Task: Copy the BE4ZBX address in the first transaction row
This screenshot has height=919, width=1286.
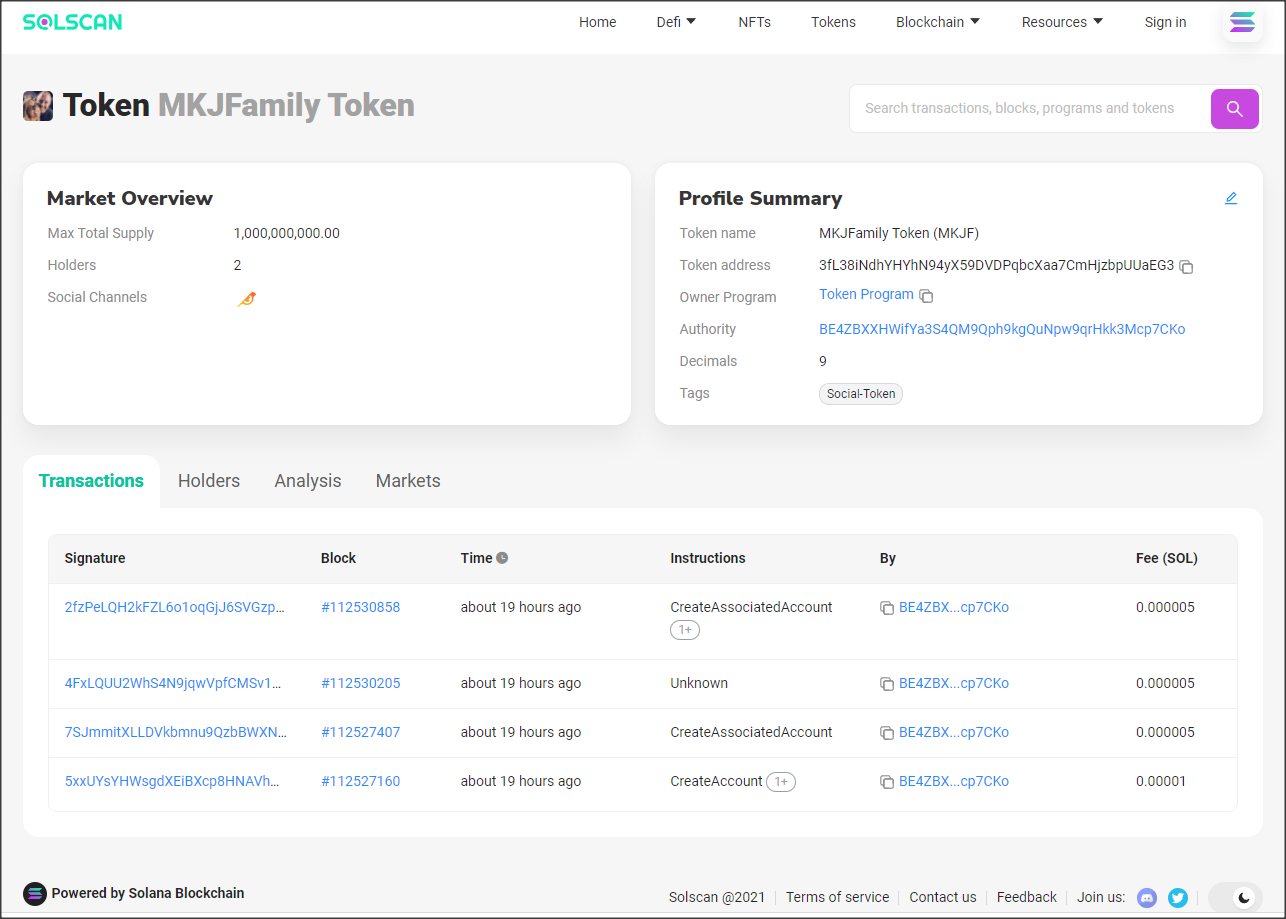Action: pos(887,607)
